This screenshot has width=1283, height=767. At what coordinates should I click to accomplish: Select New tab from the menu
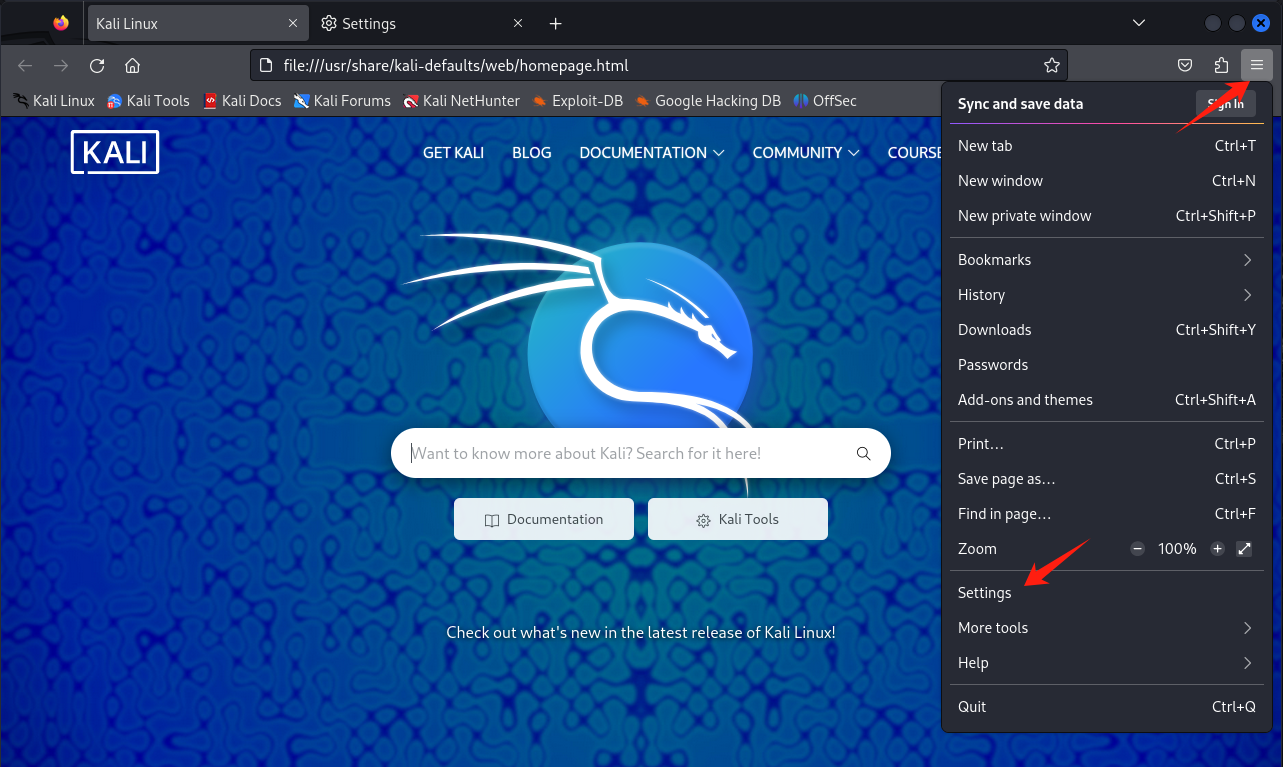(x=1107, y=146)
